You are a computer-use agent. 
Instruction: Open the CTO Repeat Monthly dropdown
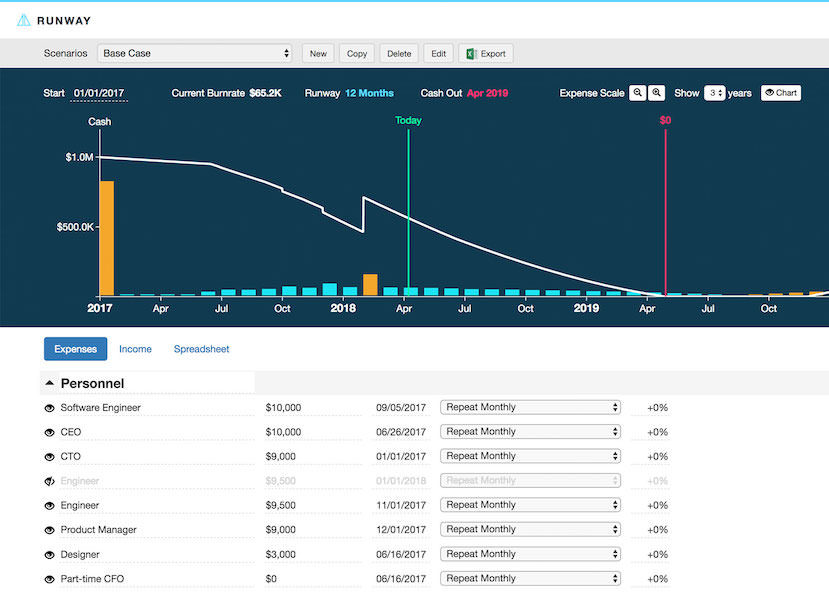click(x=530, y=457)
